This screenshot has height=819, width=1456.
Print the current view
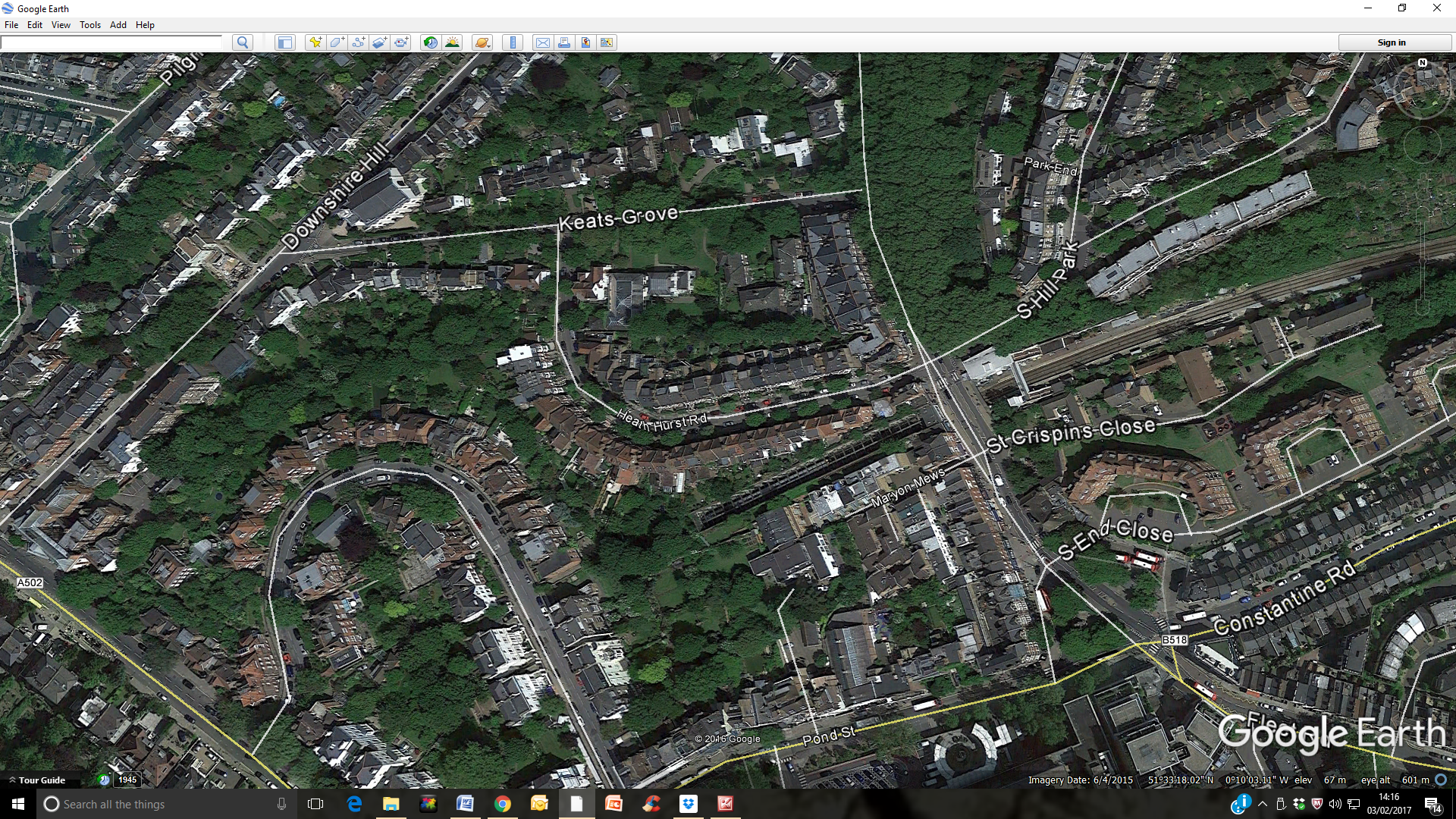[x=564, y=42]
